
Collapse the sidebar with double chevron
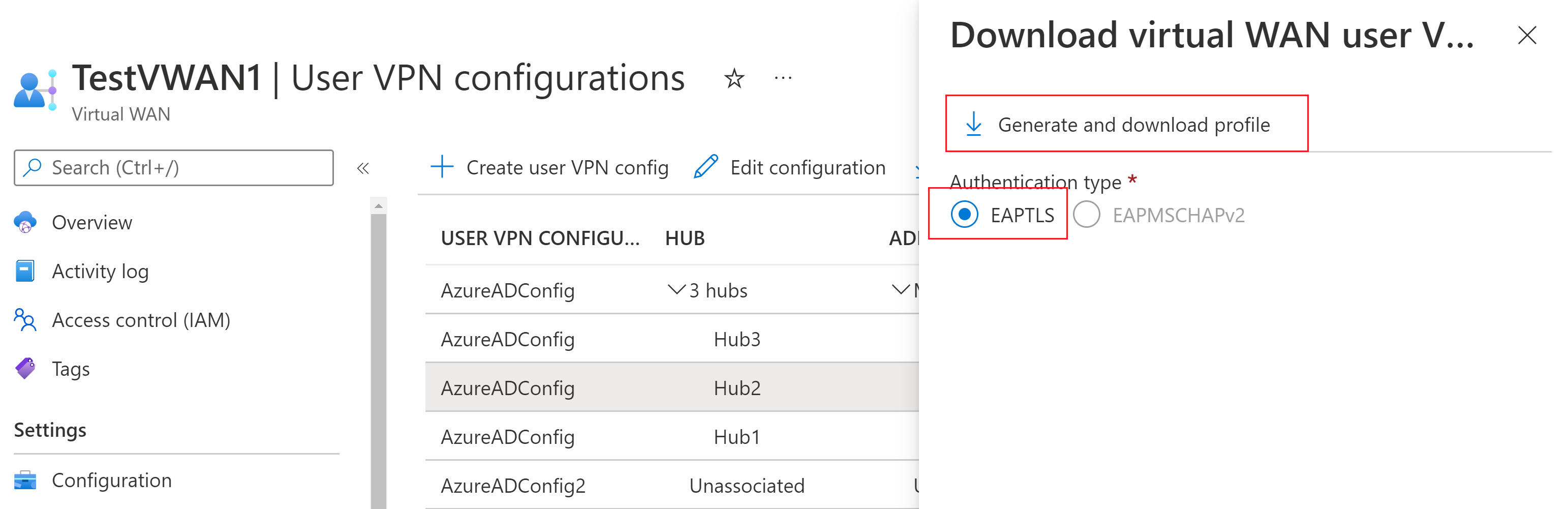(x=363, y=168)
